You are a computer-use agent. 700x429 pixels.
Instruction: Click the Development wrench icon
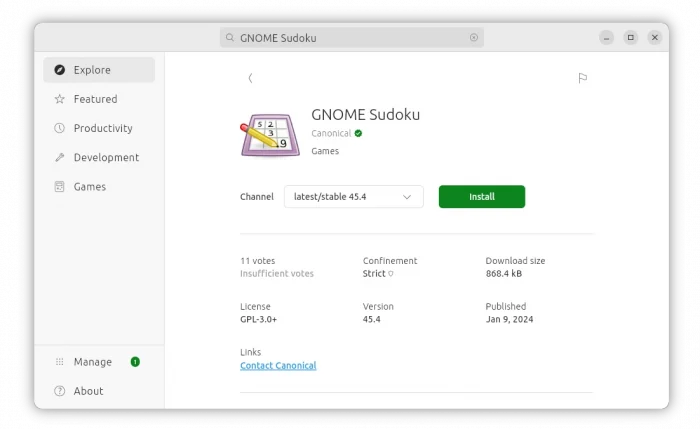pyautogui.click(x=60, y=157)
